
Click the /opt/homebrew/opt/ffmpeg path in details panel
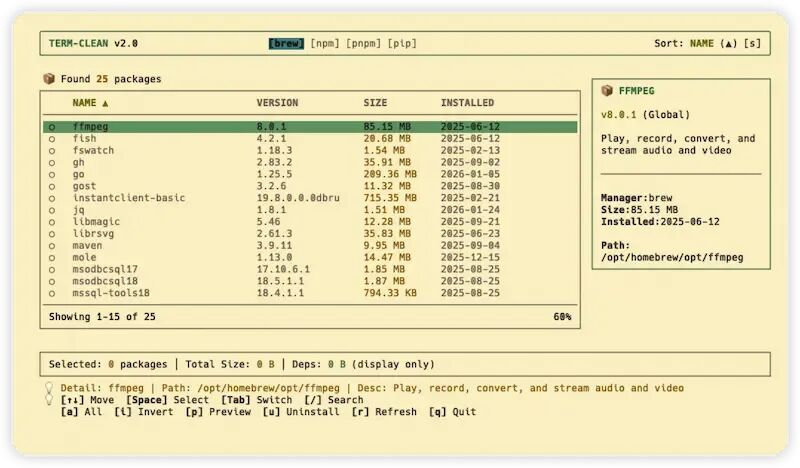pyautogui.click(x=672, y=257)
